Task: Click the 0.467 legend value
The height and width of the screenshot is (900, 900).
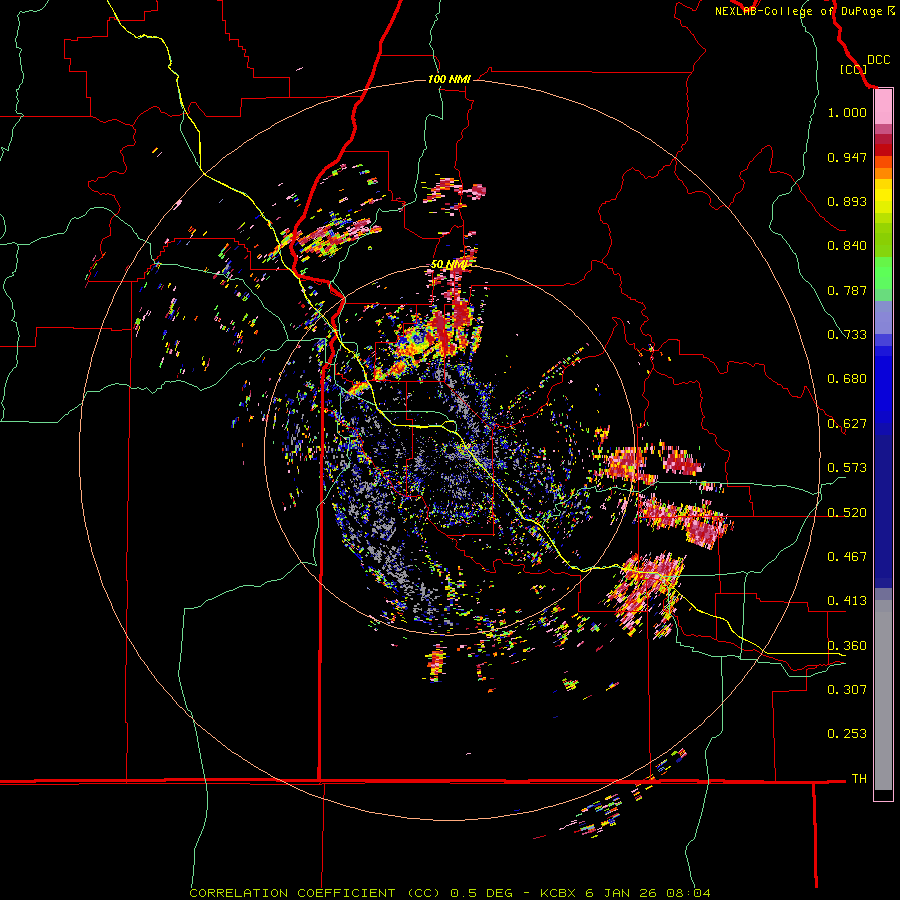Action: pos(847,557)
